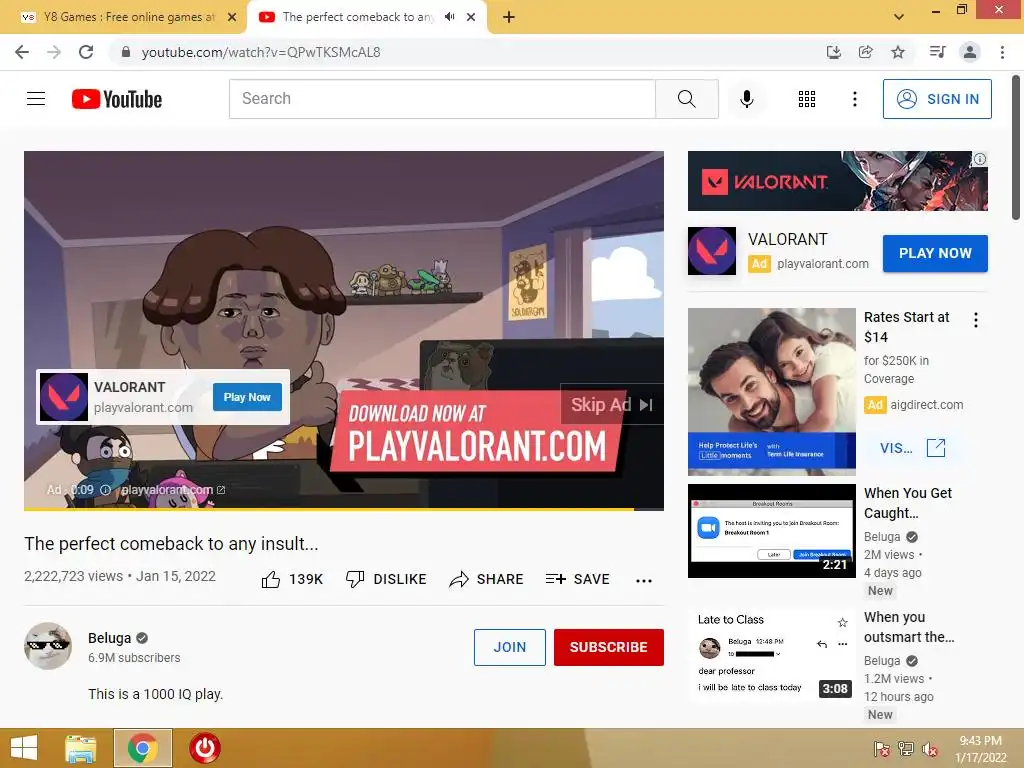Share this page from address bar
This screenshot has height=768, width=1024.
pos(865,52)
